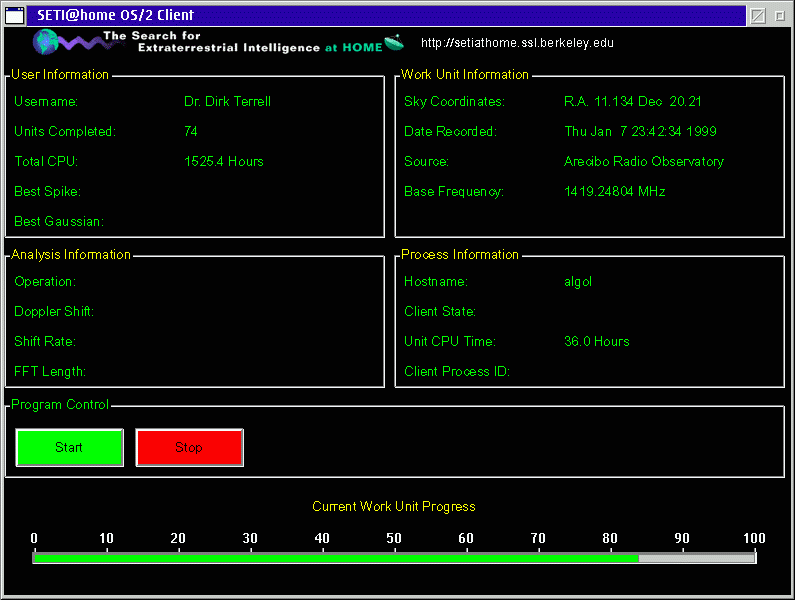
Task: Click the red Stop button
Action: point(190,447)
